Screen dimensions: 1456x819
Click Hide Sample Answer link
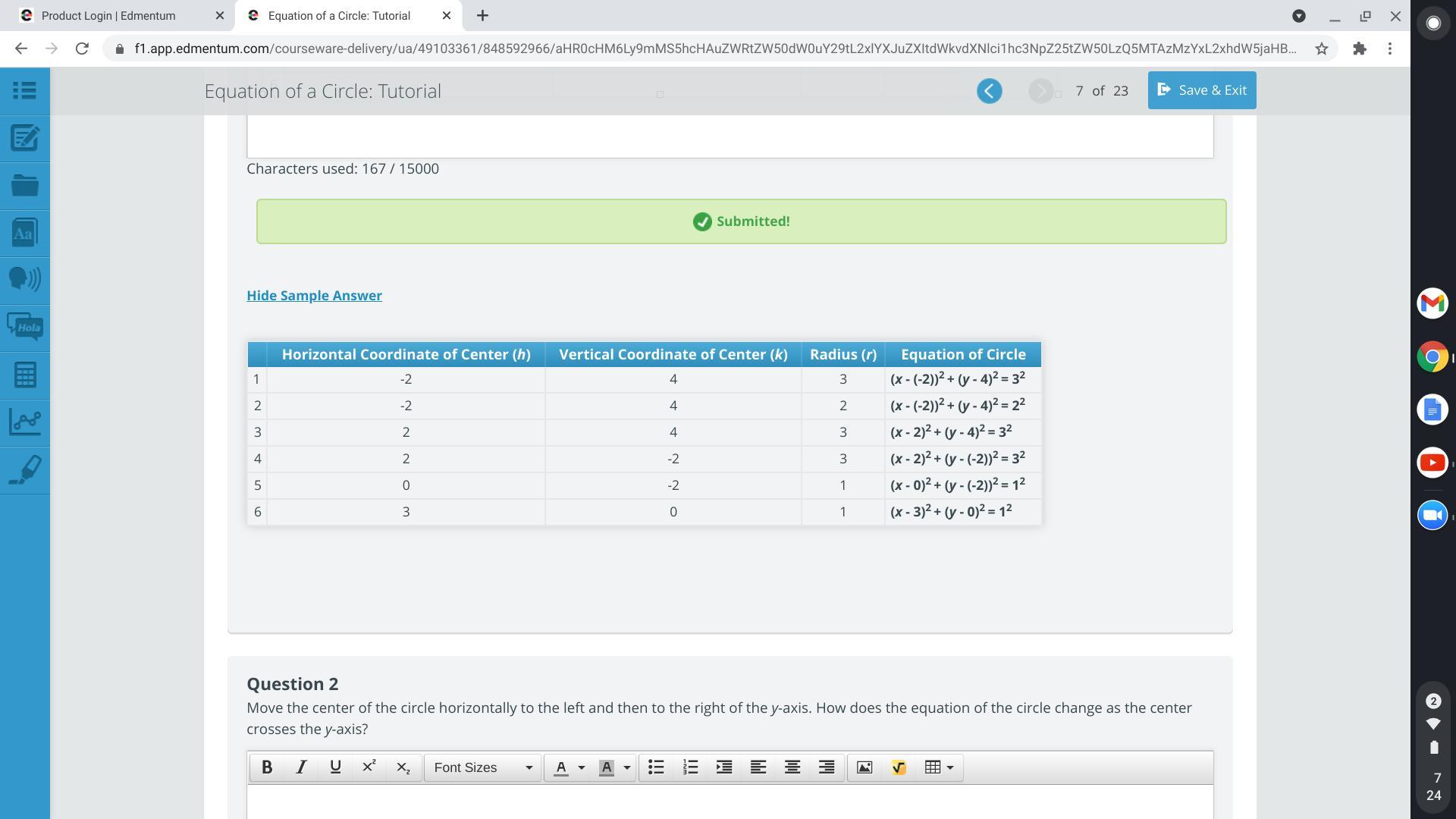point(314,296)
